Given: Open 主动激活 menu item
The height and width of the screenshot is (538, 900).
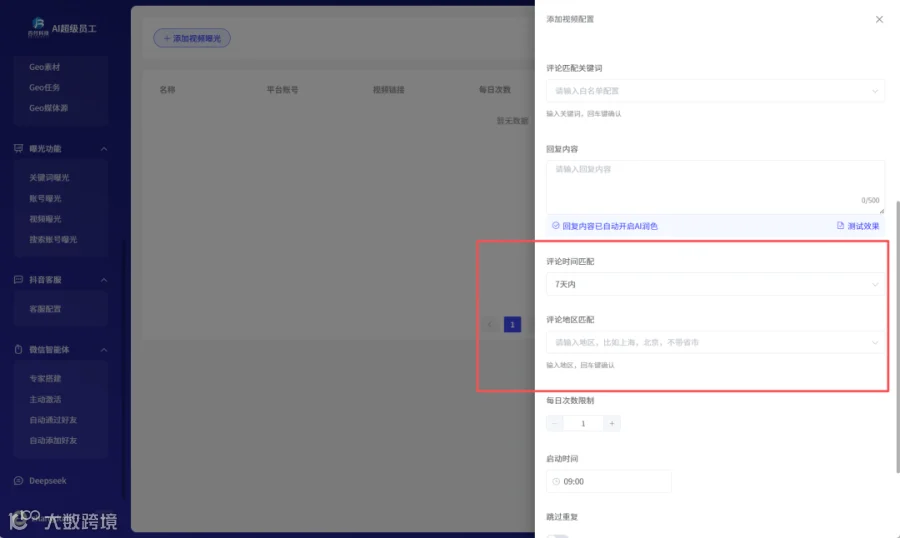Looking at the screenshot, I should point(45,399).
